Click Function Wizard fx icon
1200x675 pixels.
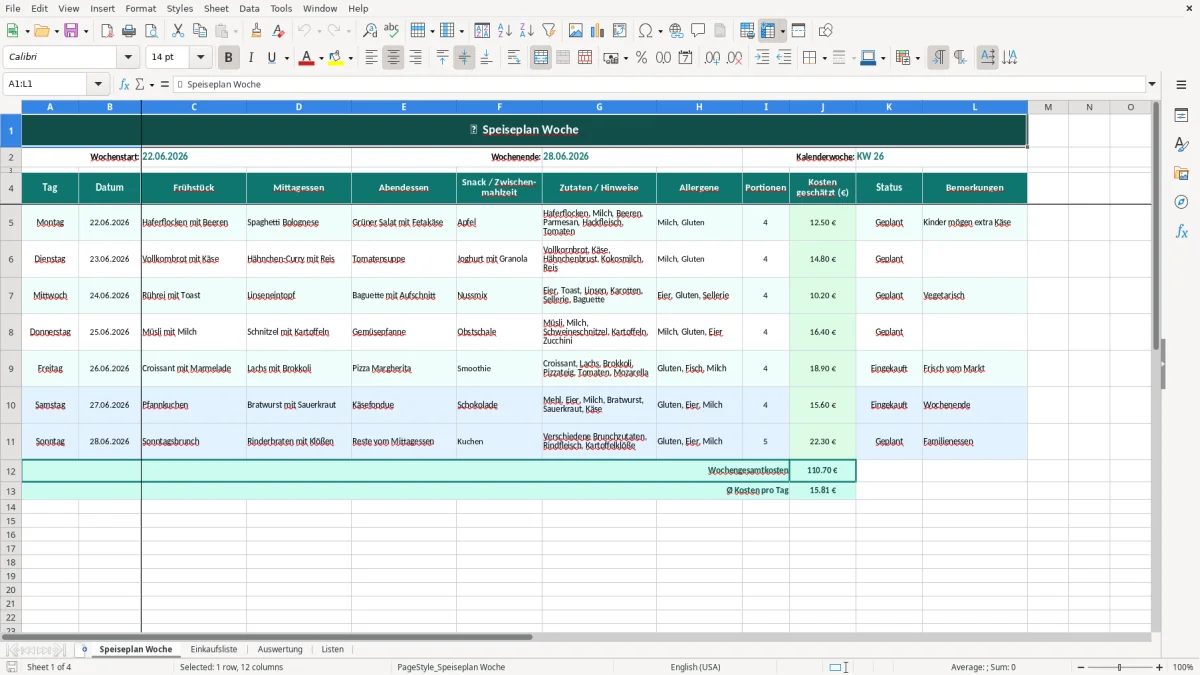coord(124,84)
